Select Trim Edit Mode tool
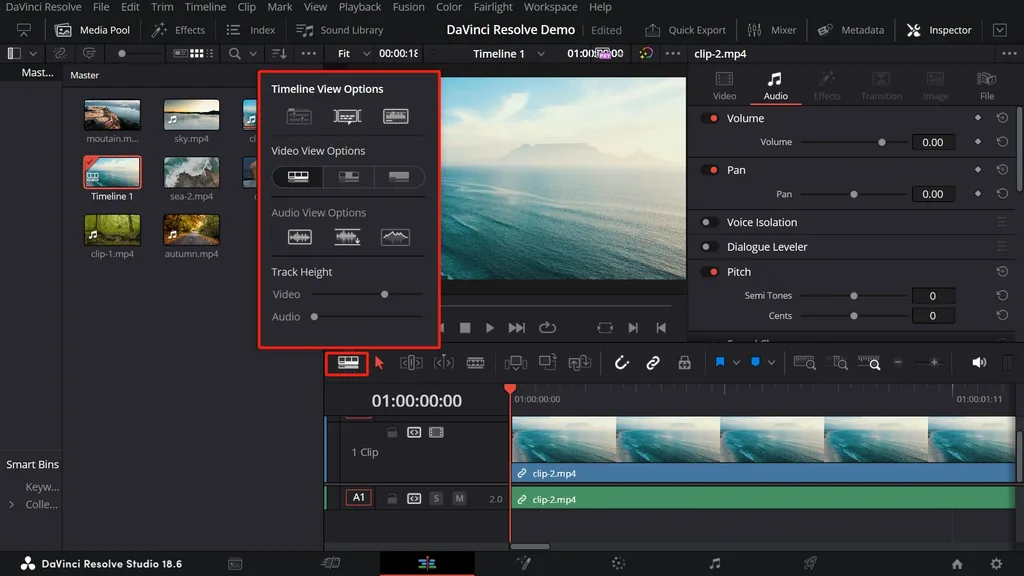 (x=411, y=363)
